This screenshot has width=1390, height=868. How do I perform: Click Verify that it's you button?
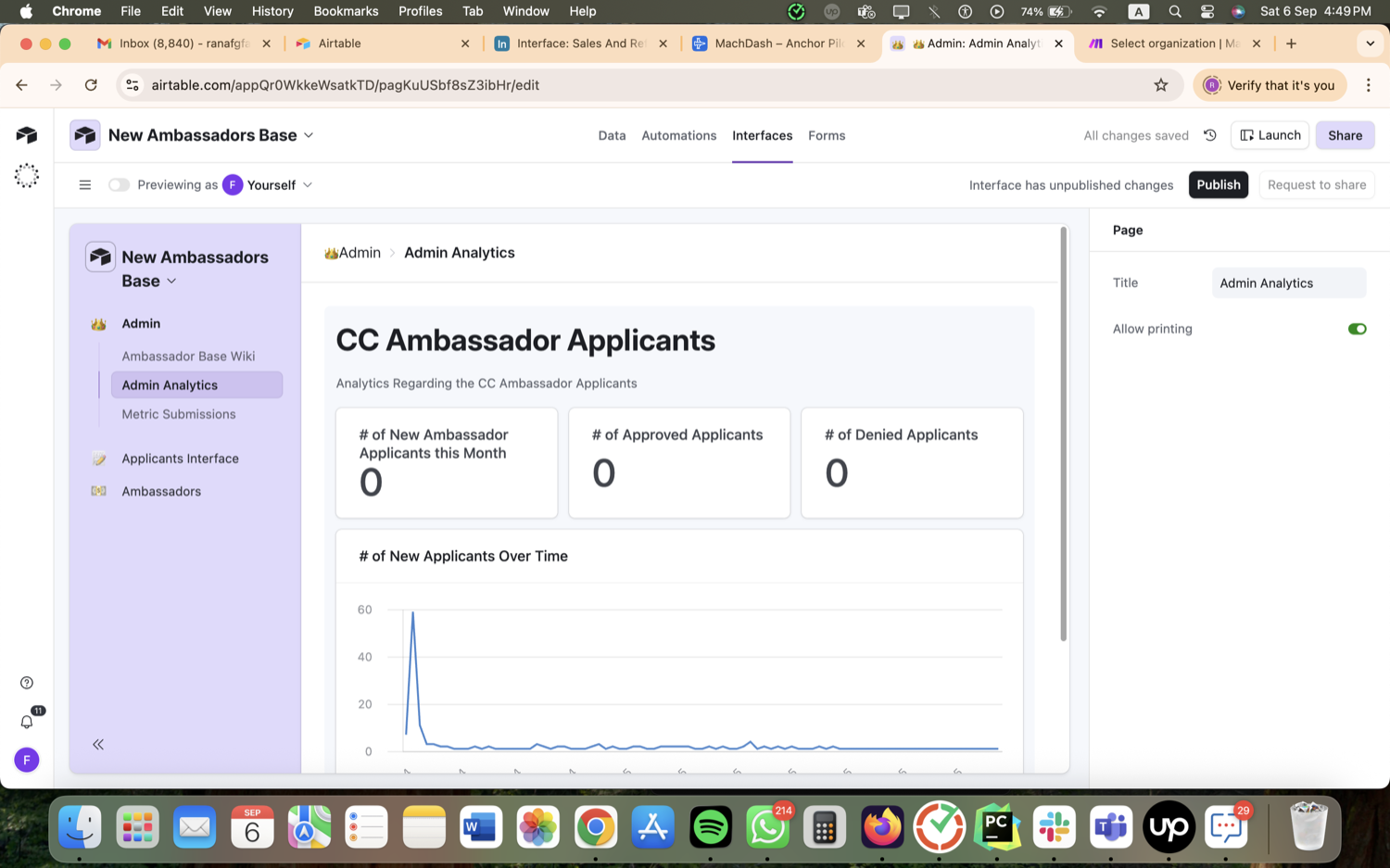point(1269,85)
